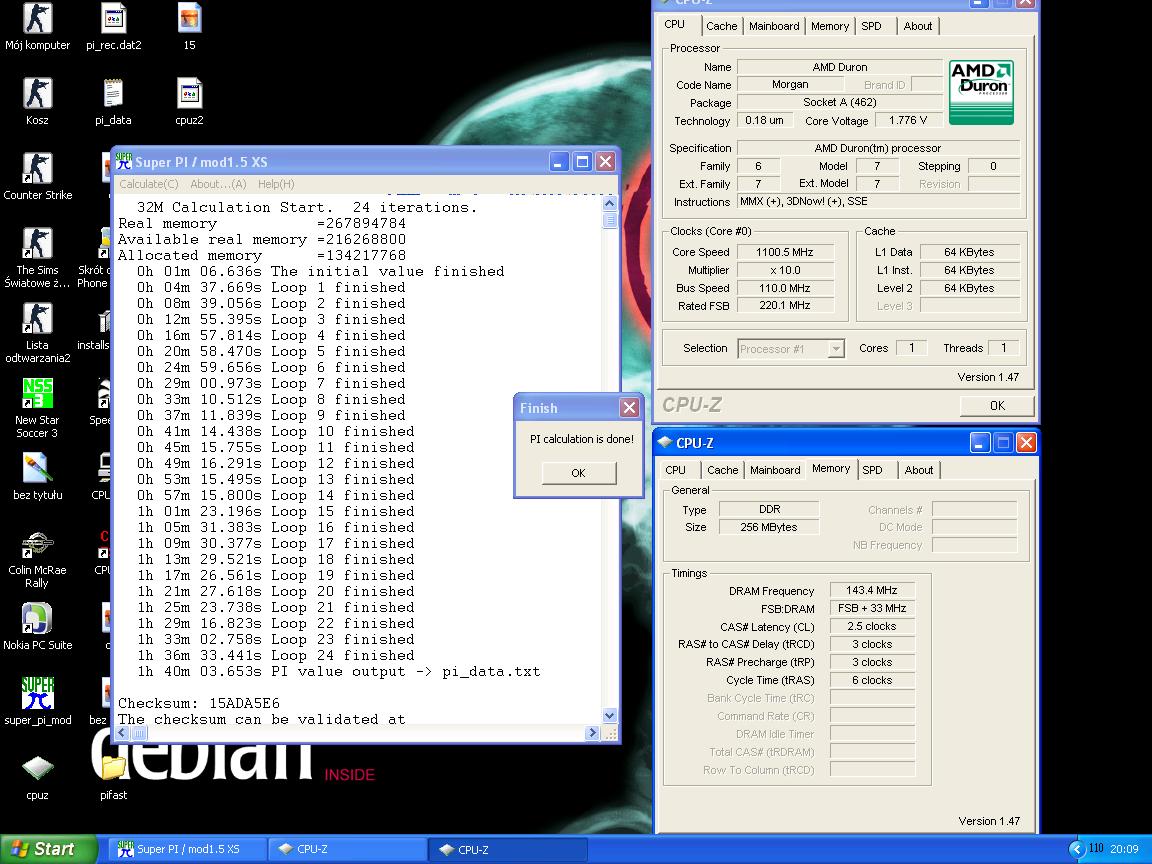Image resolution: width=1152 pixels, height=864 pixels.
Task: Close the Finish dialog
Action: [x=629, y=408]
